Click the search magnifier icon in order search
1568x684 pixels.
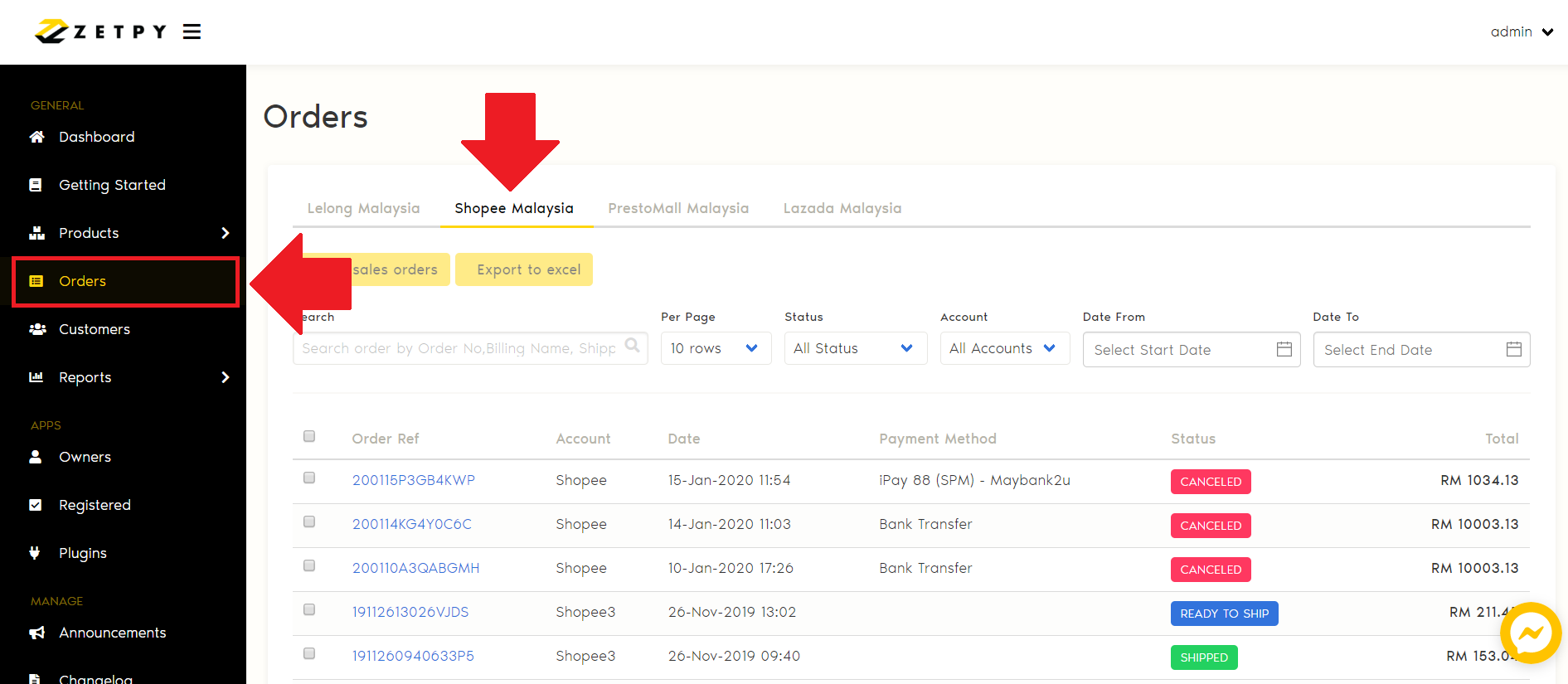coord(632,346)
